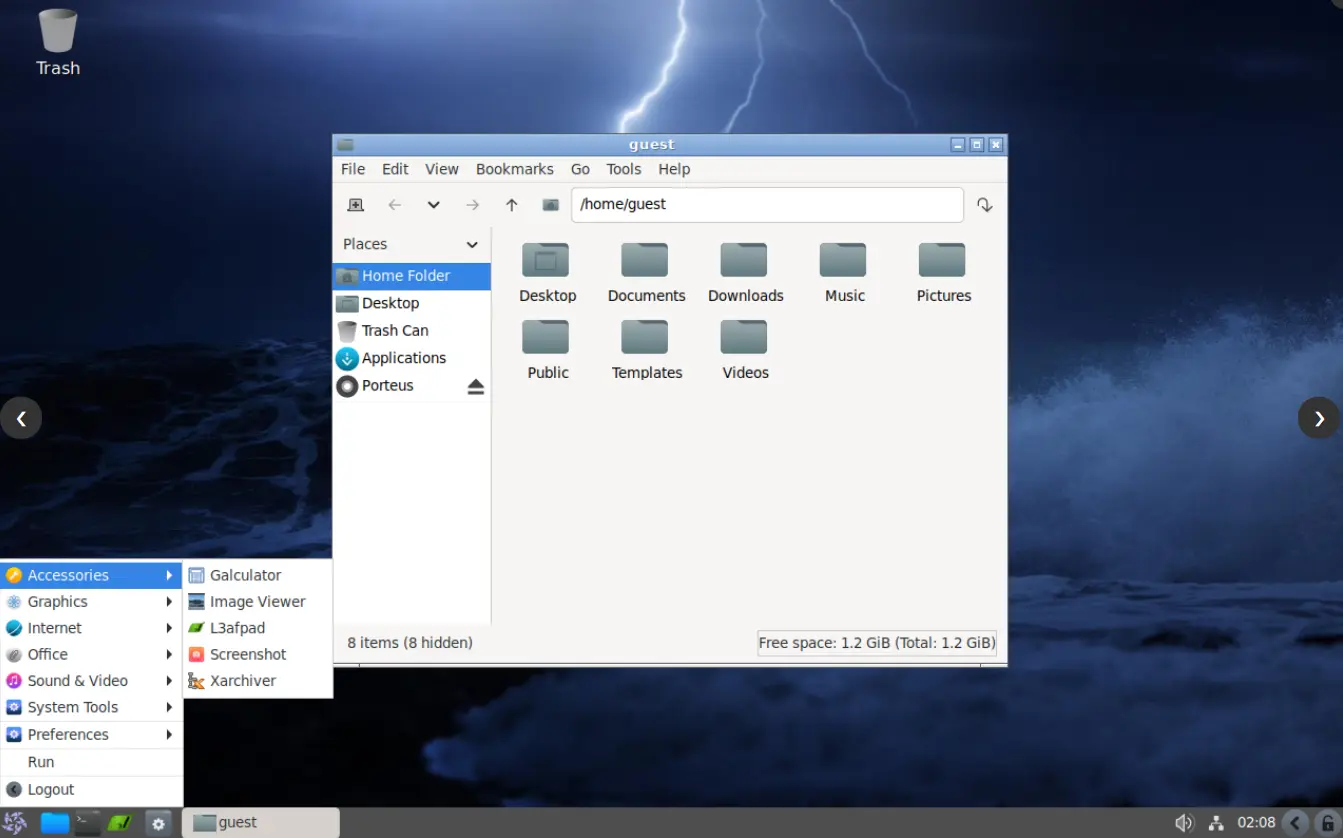
Task: Open the Tools menu
Action: (x=623, y=169)
